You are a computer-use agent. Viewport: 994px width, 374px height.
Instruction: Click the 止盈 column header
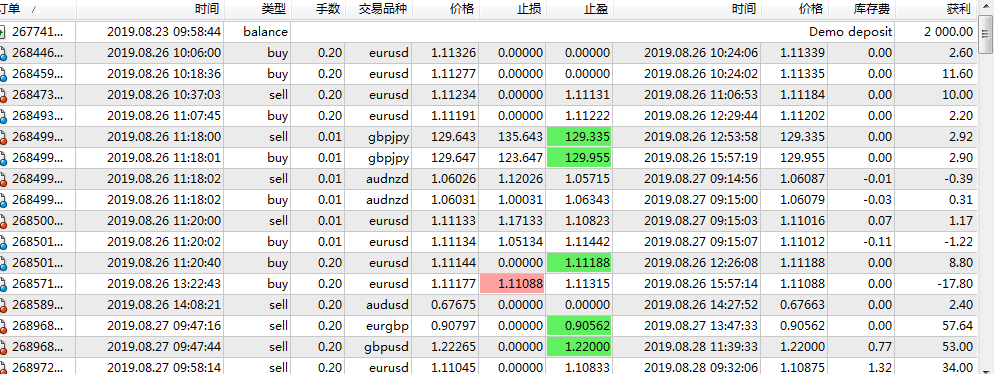coord(579,10)
